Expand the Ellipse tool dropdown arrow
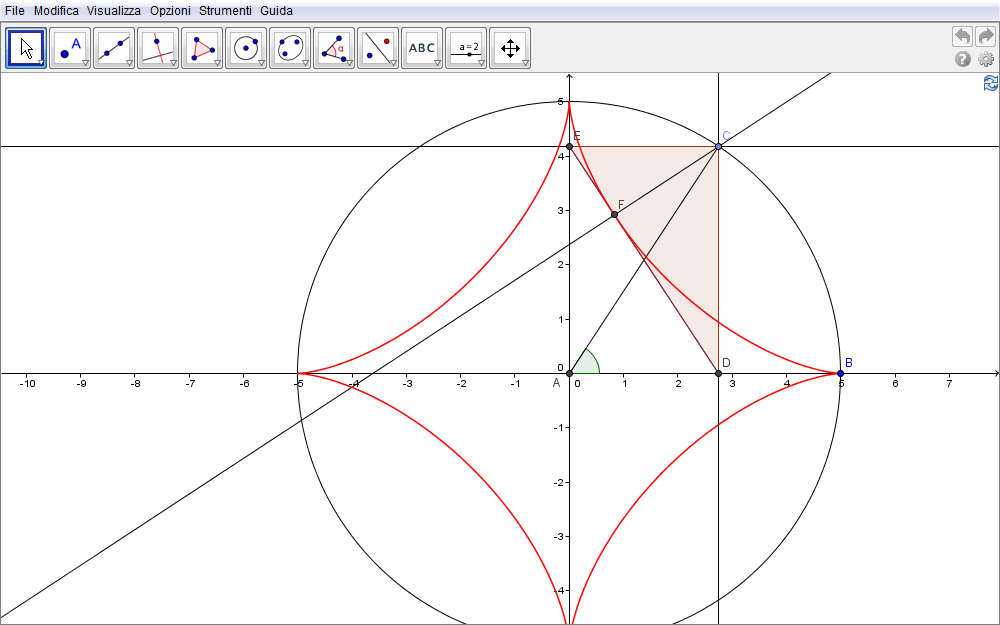Image resolution: width=1000 pixels, height=625 pixels. coord(305,63)
